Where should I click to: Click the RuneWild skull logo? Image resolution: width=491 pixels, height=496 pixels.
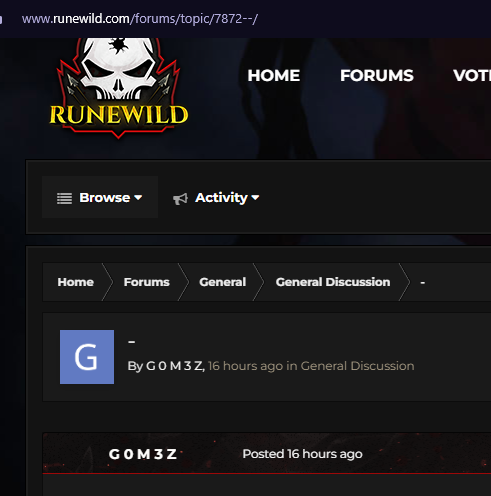point(119,88)
